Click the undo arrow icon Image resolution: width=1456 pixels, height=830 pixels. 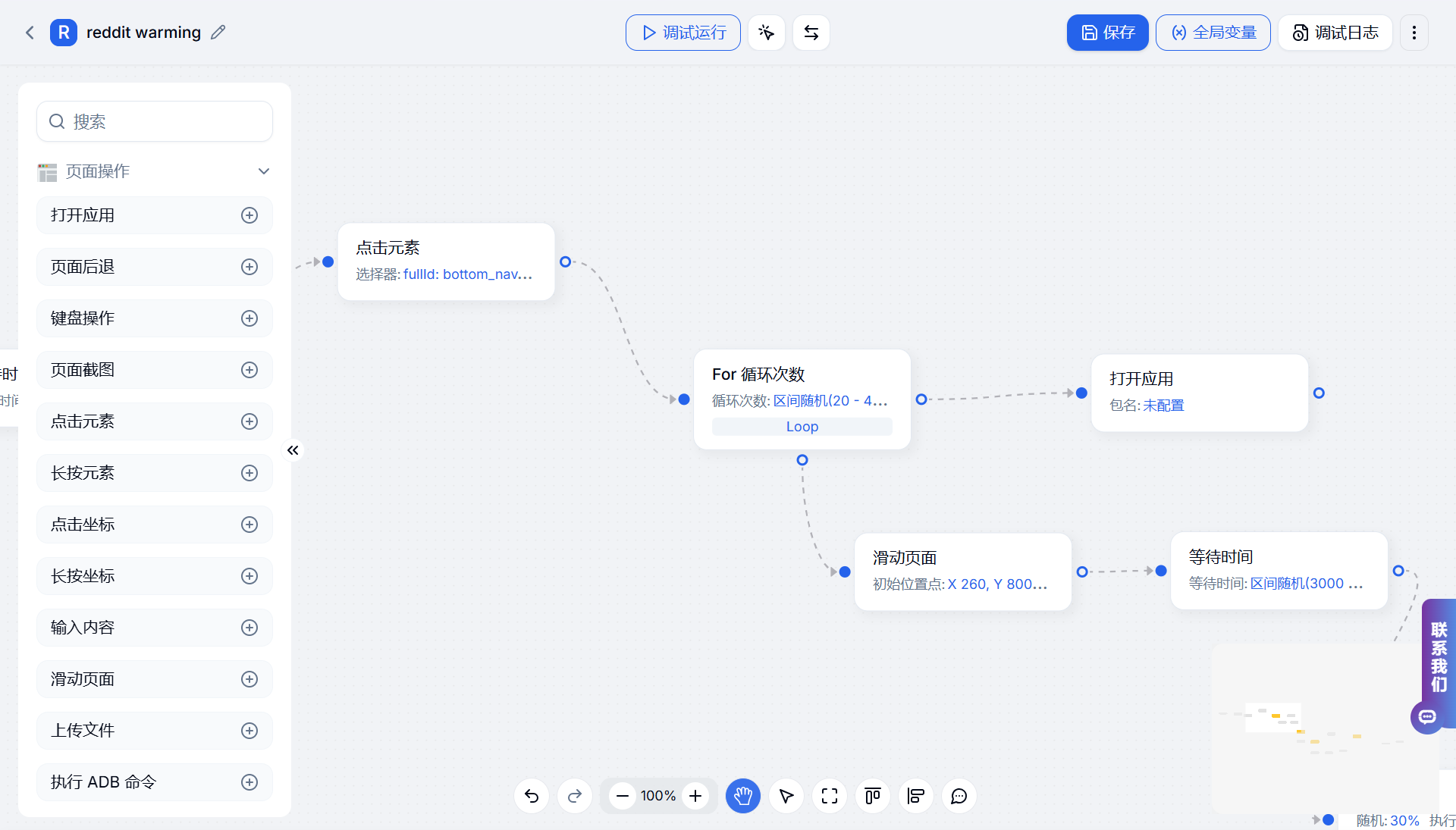[532, 796]
